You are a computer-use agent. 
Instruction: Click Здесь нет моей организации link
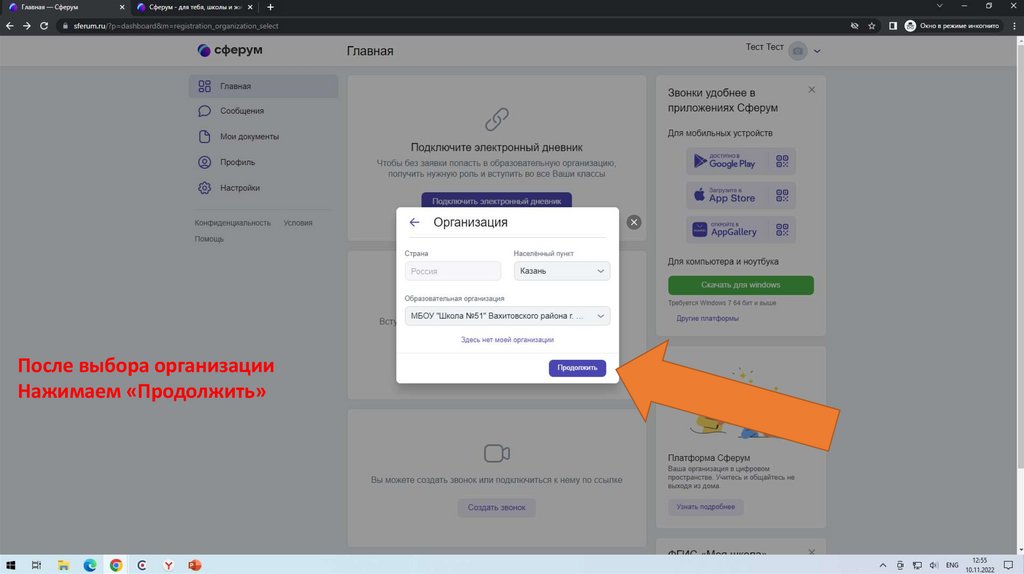(x=507, y=340)
